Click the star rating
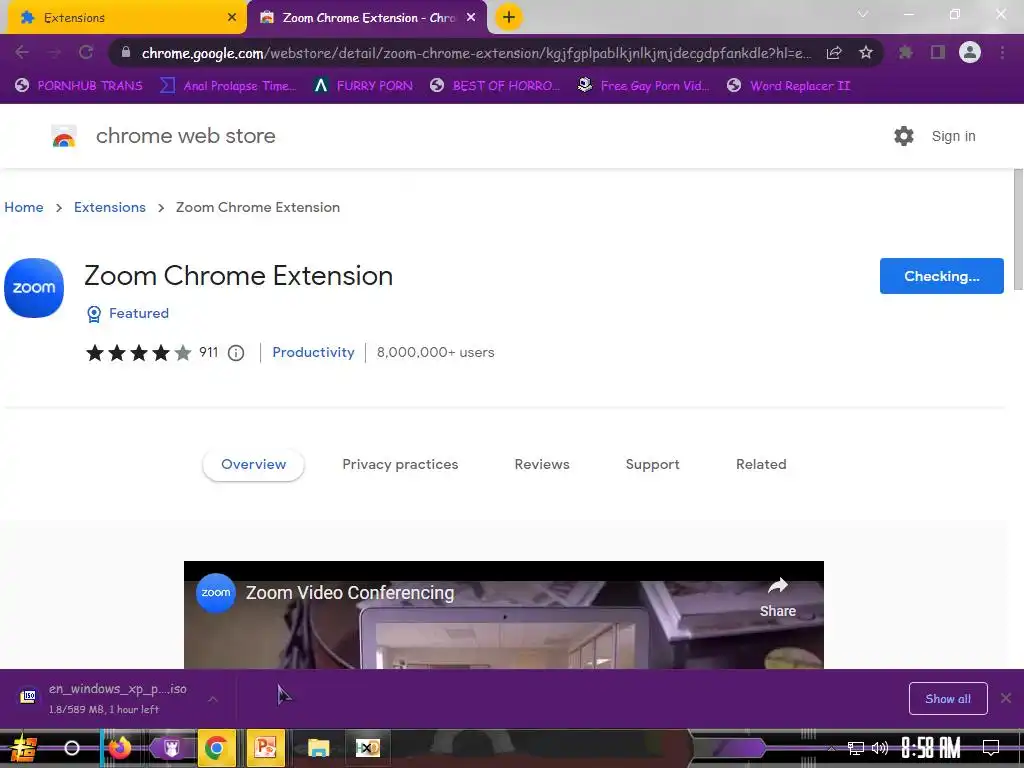 [138, 353]
